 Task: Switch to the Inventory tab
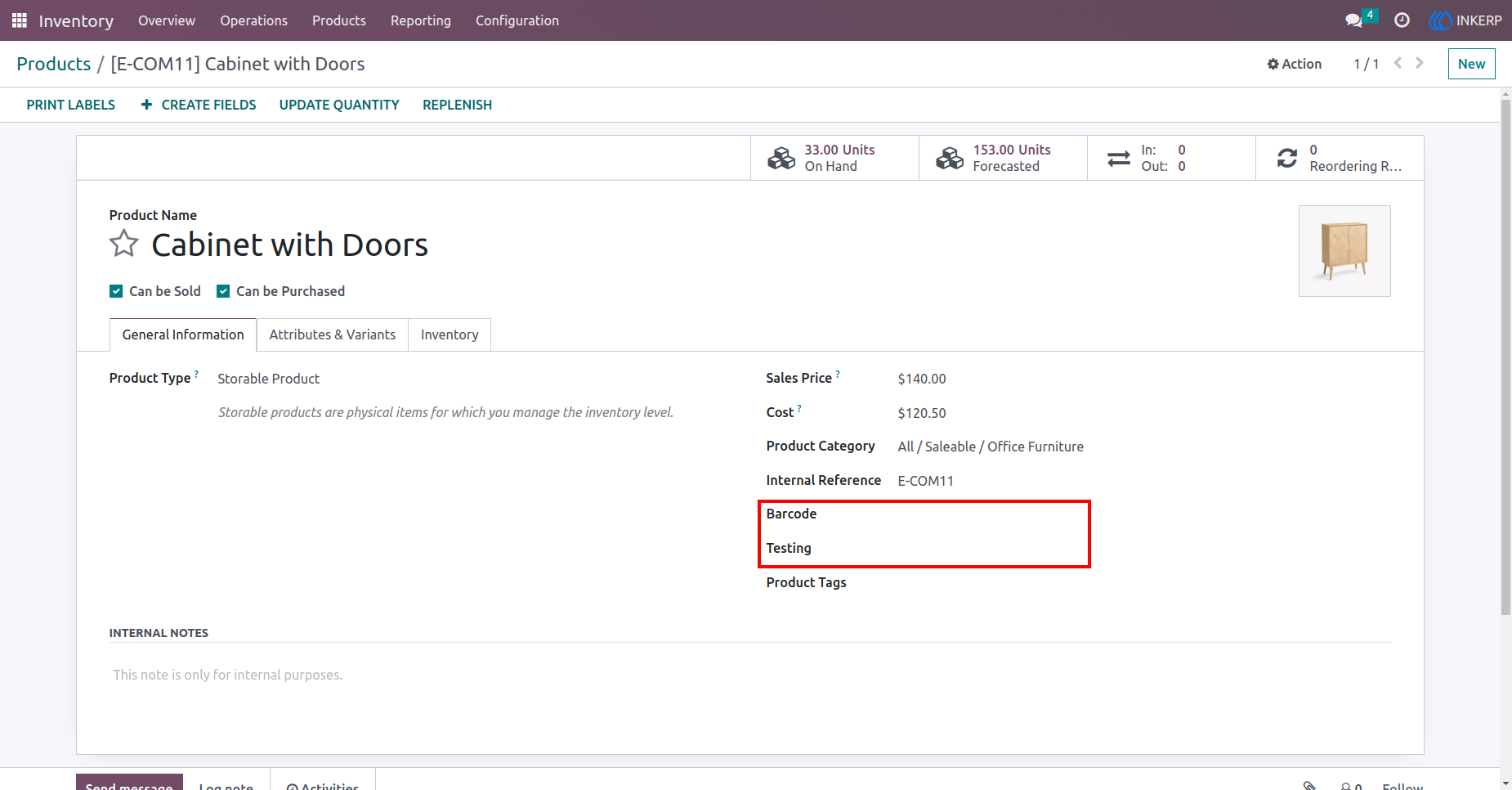coord(450,334)
